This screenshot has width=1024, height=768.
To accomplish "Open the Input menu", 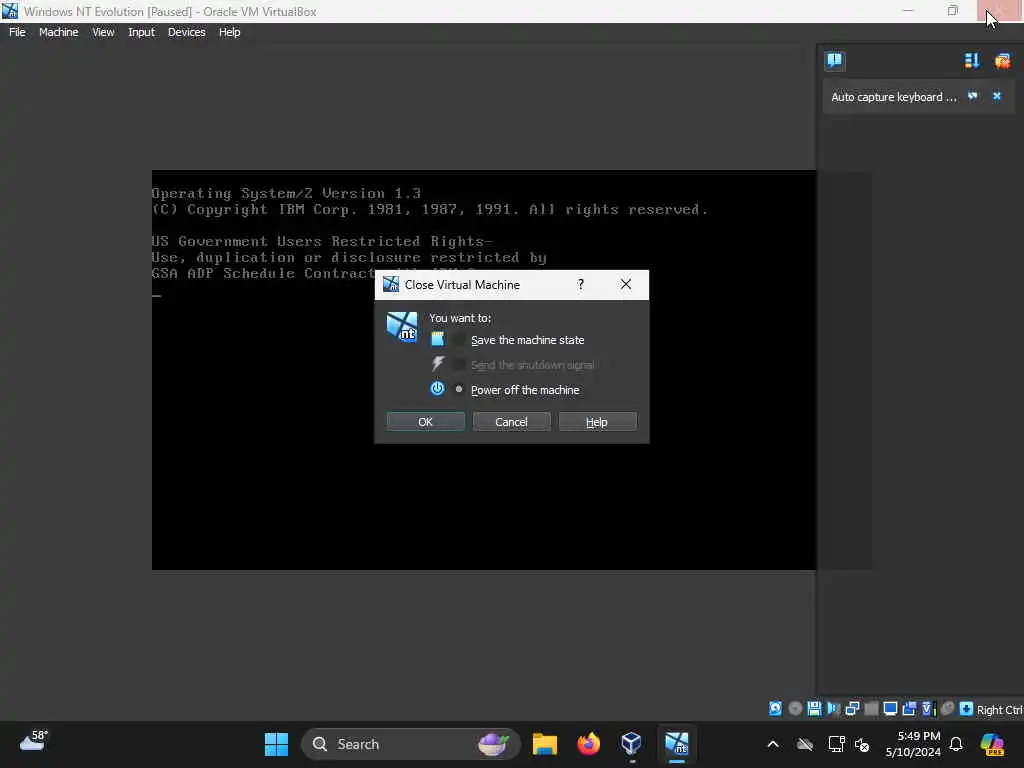I will pos(141,32).
